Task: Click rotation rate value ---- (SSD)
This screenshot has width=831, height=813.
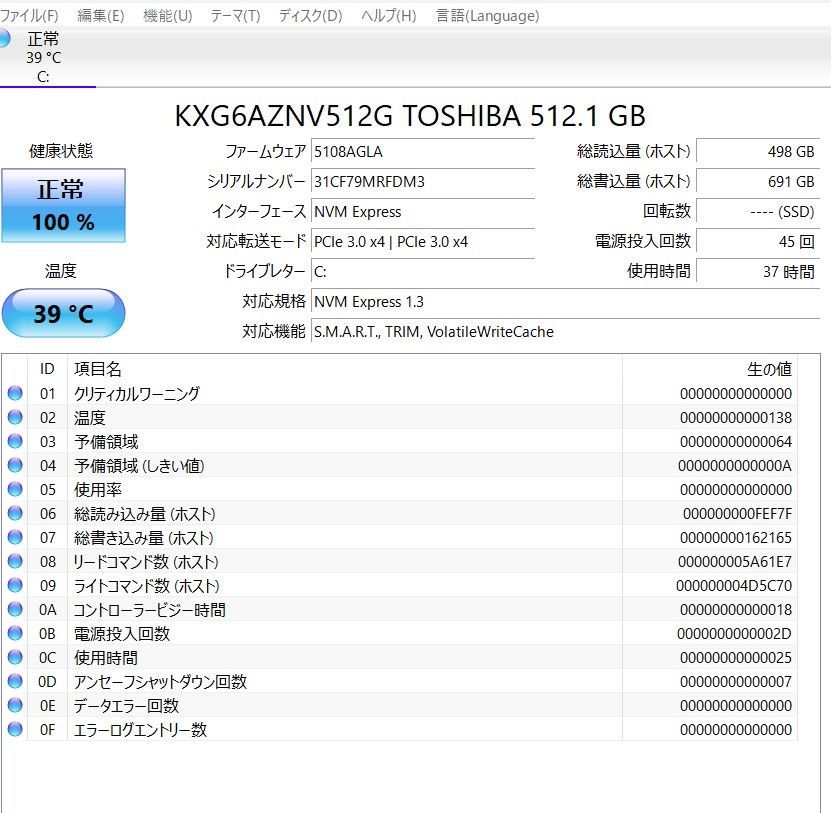Action: coord(758,212)
